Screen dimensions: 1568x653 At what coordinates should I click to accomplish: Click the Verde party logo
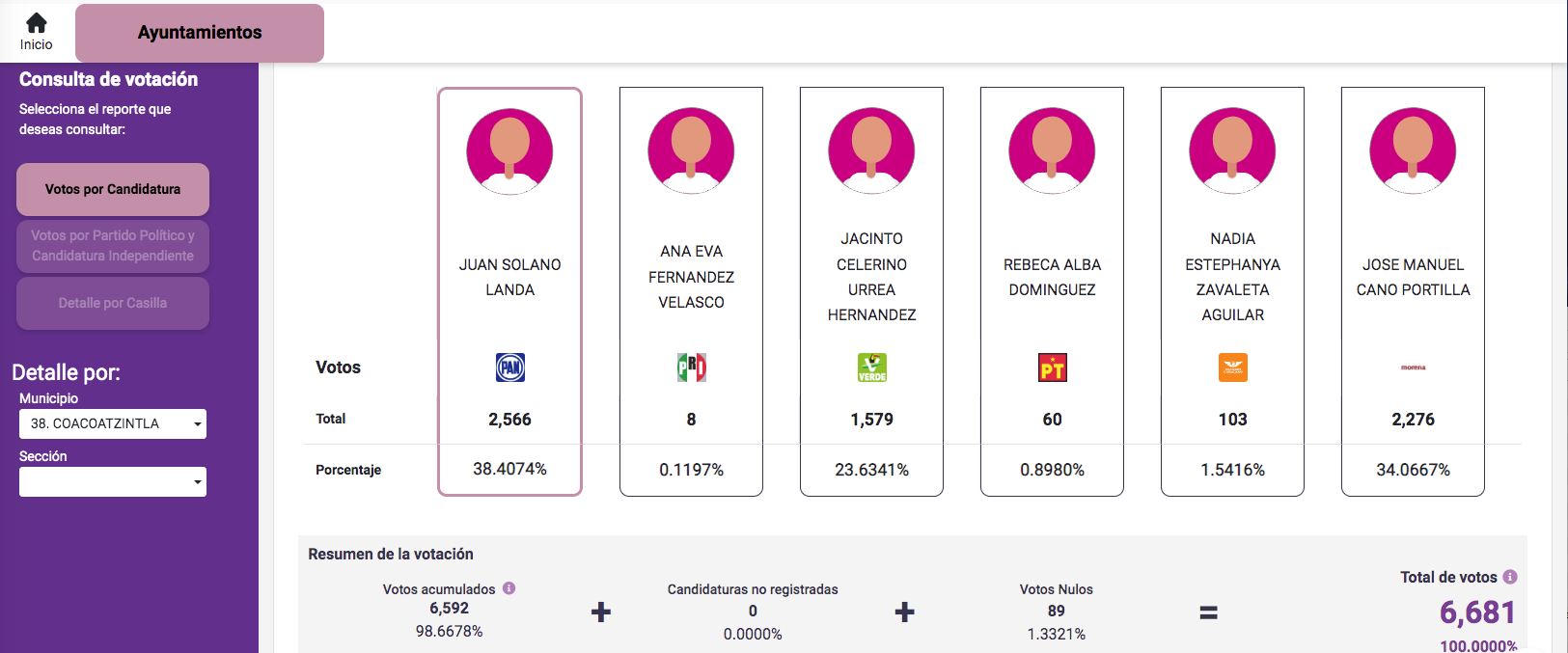pos(871,367)
